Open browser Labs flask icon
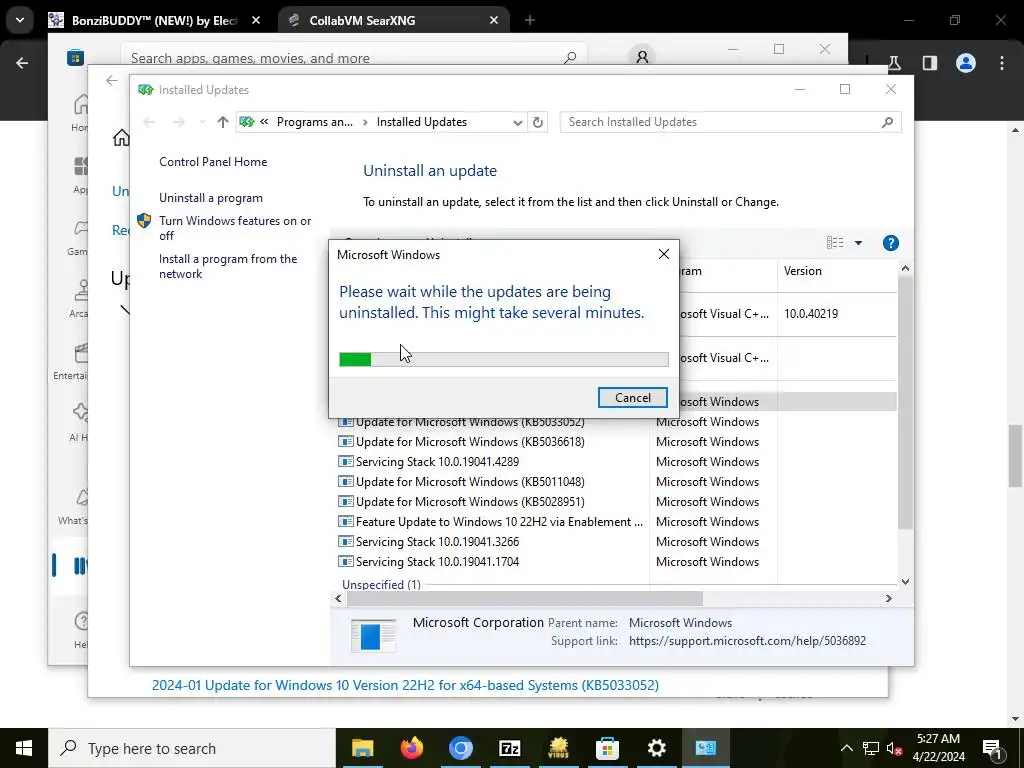The height and width of the screenshot is (768, 1024). (x=894, y=63)
